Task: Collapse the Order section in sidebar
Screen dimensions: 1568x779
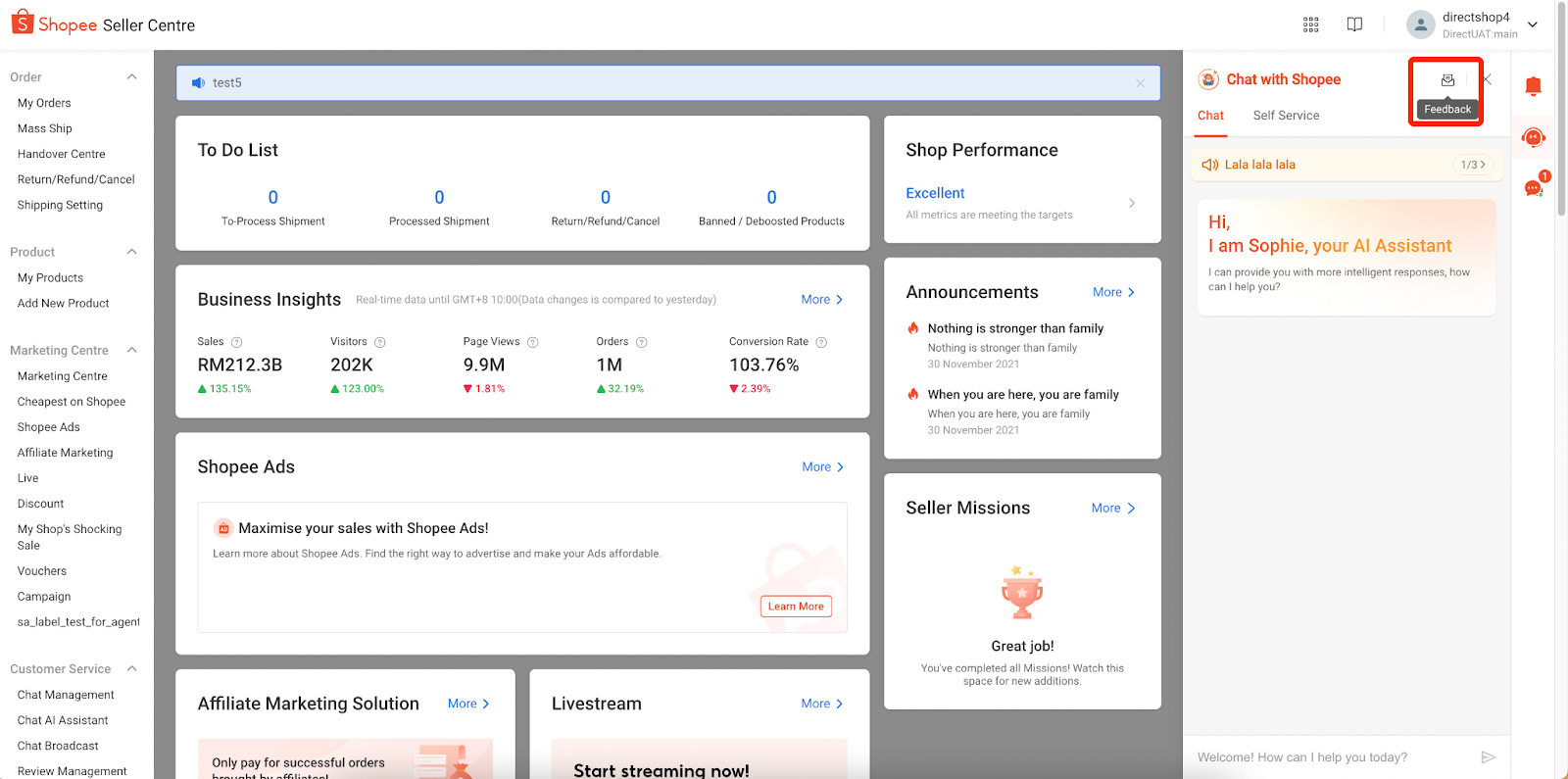Action: (x=132, y=77)
